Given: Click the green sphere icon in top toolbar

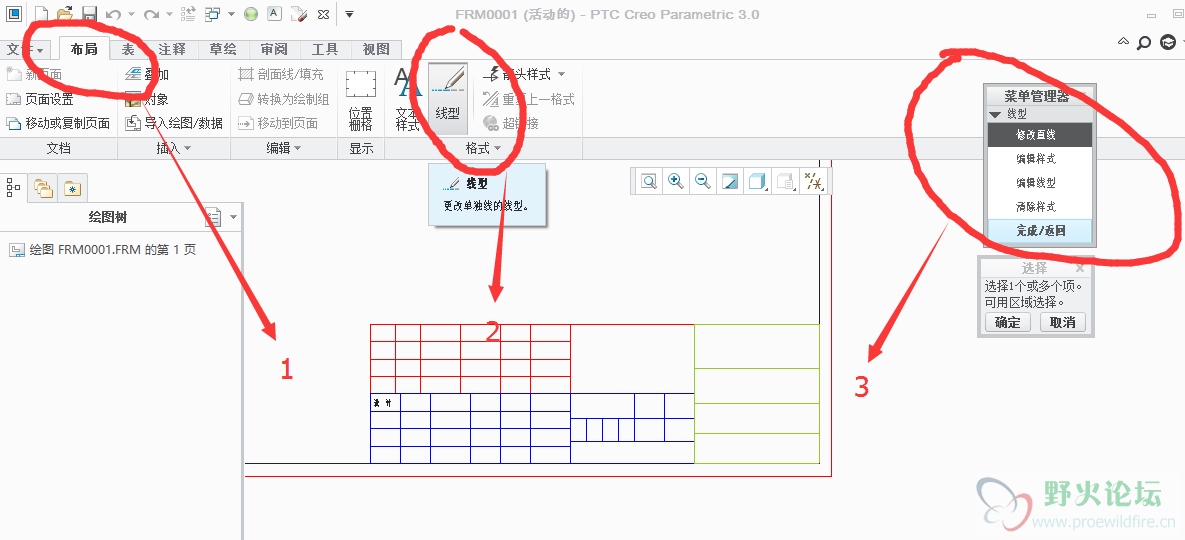Looking at the screenshot, I should click(x=251, y=14).
